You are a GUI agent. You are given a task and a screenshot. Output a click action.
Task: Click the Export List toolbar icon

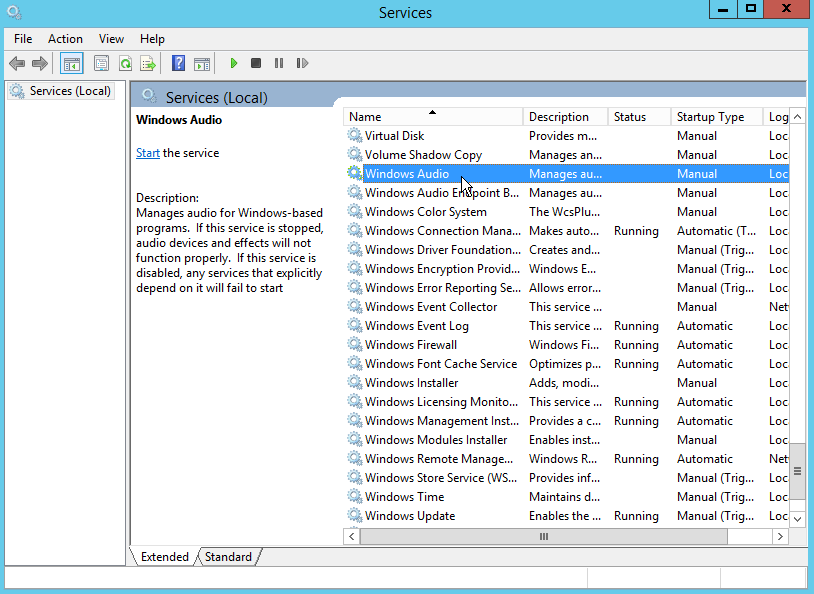(148, 63)
